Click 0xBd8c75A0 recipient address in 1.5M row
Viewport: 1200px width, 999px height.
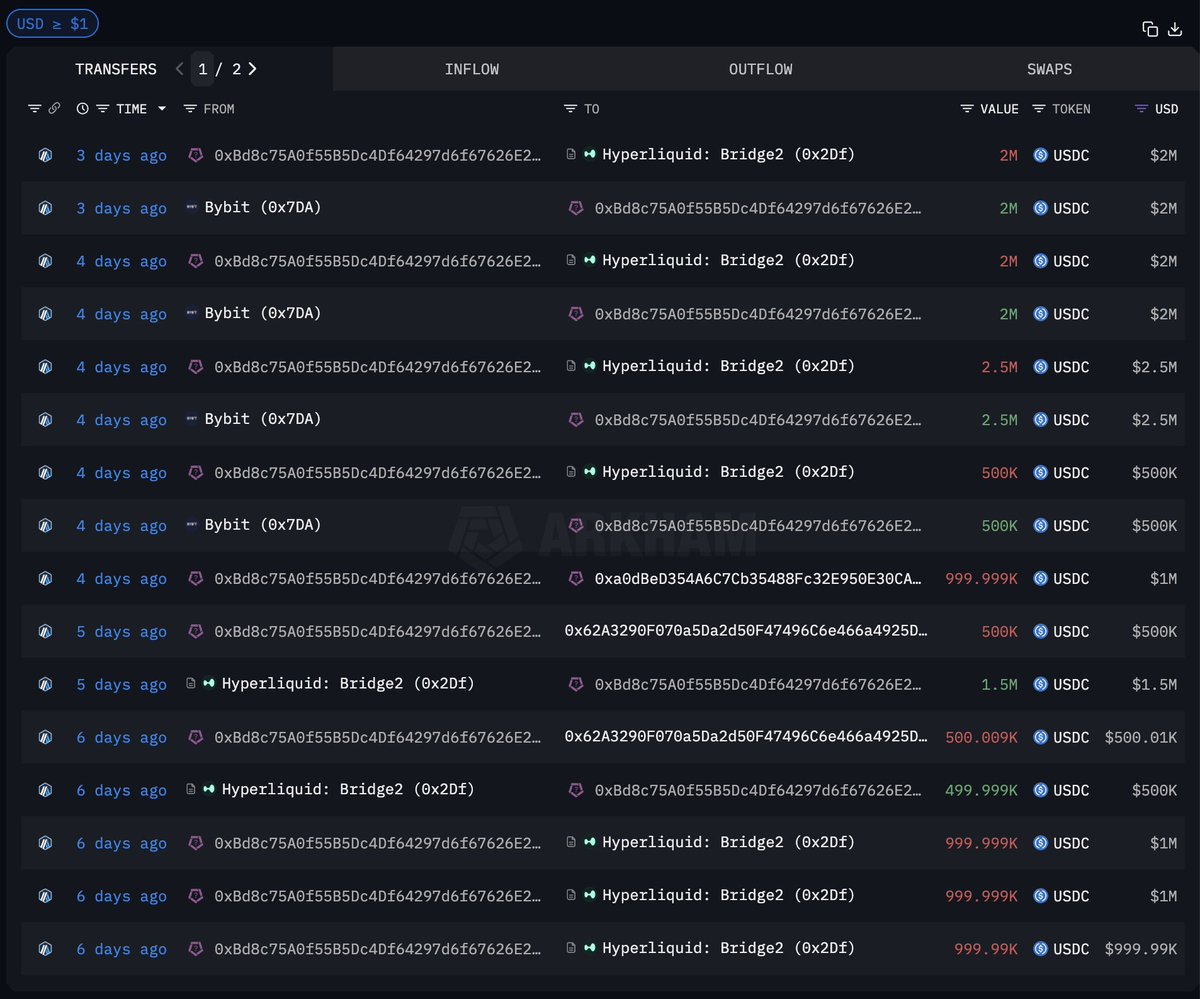(759, 685)
